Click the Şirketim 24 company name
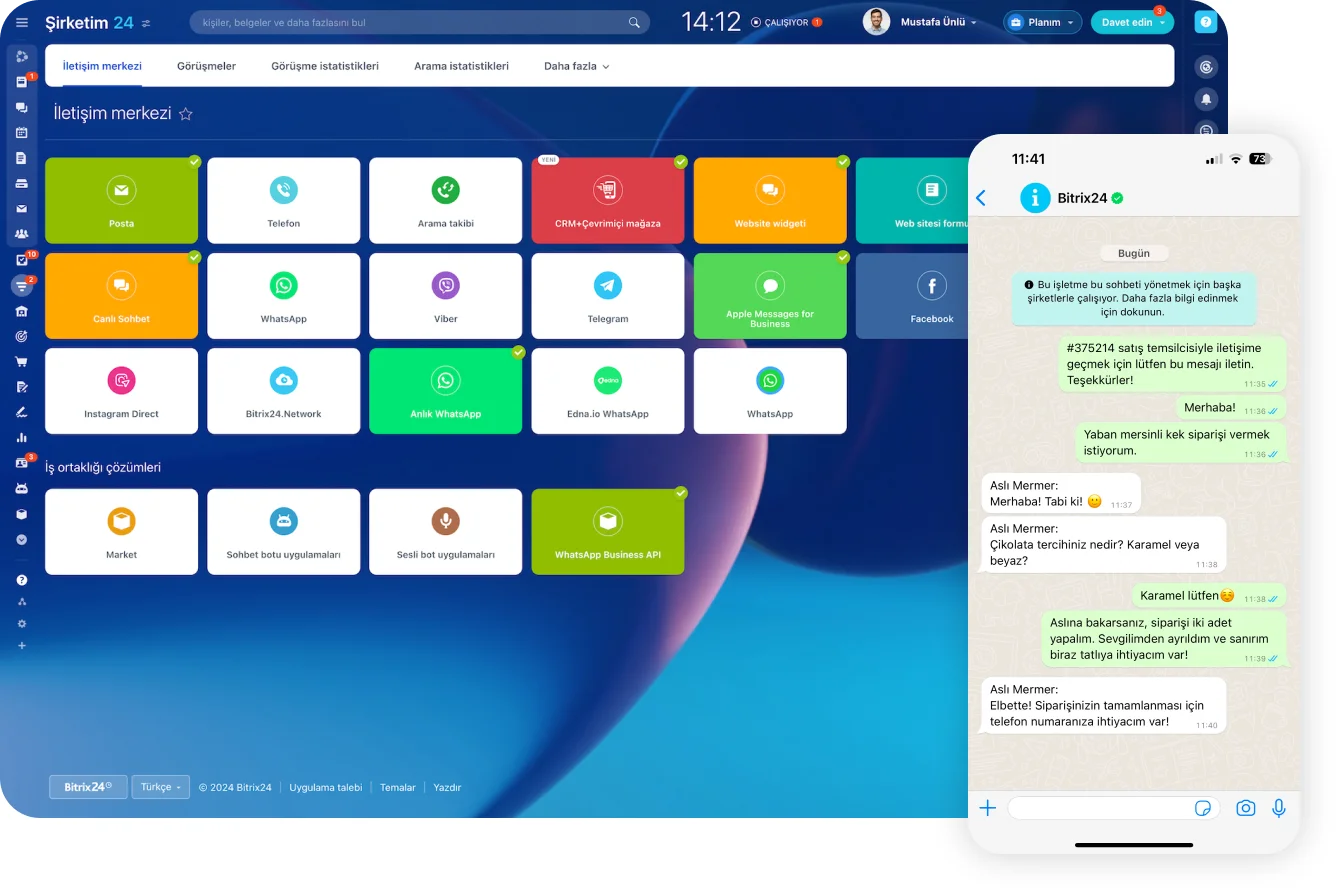Screen dimensions: 1340x894 (x=90, y=22)
